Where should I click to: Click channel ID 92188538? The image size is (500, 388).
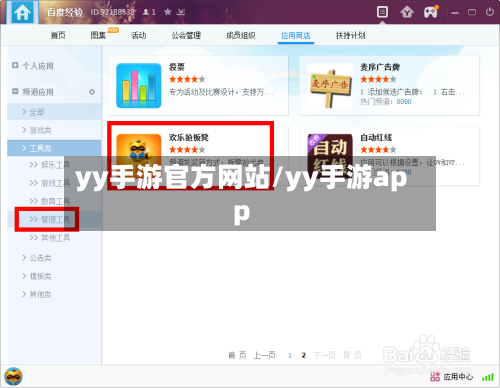point(113,12)
